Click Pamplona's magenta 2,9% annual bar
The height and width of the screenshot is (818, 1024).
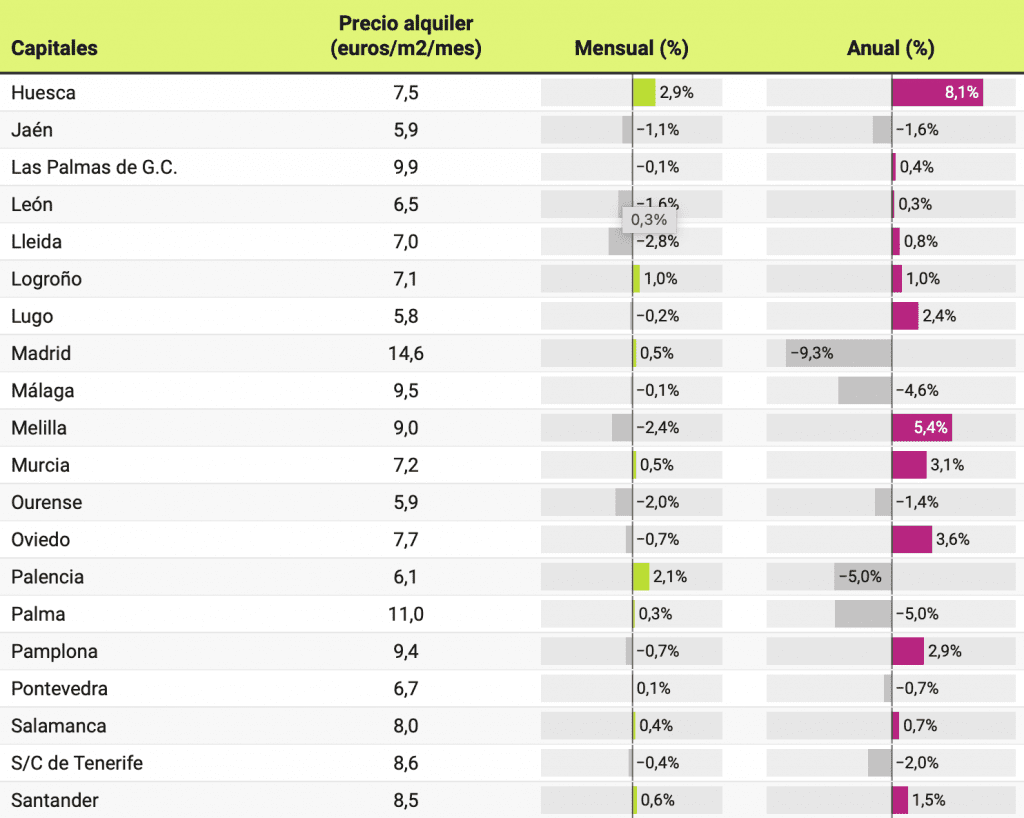coord(908,651)
